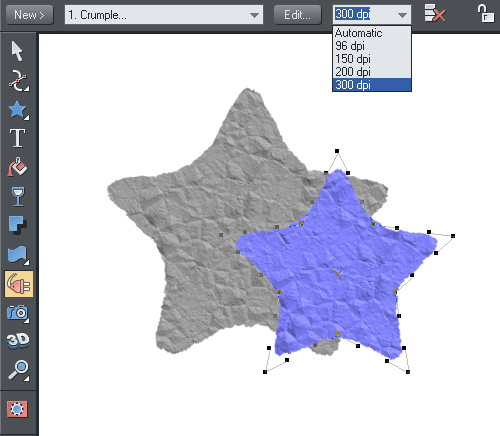This screenshot has height=436, width=500.
Task: Pick the Fill bucket tool
Action: 17,167
